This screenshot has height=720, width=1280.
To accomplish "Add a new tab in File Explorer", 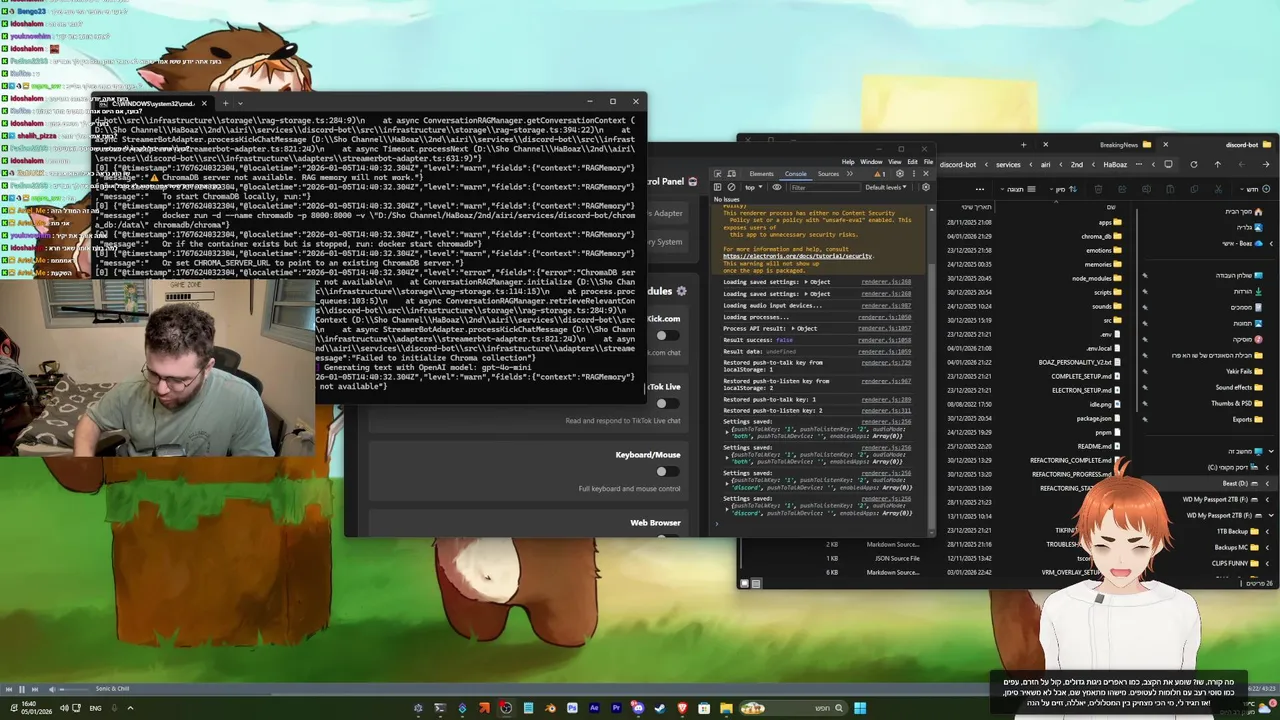I will click(1023, 145).
